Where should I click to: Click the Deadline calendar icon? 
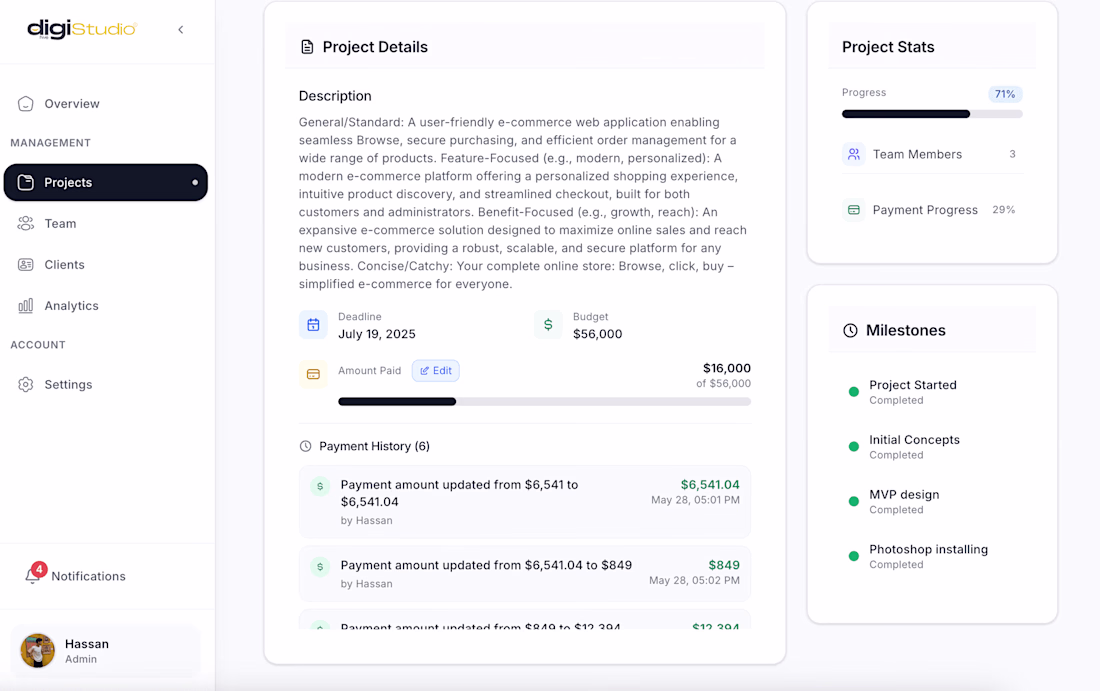click(x=313, y=325)
